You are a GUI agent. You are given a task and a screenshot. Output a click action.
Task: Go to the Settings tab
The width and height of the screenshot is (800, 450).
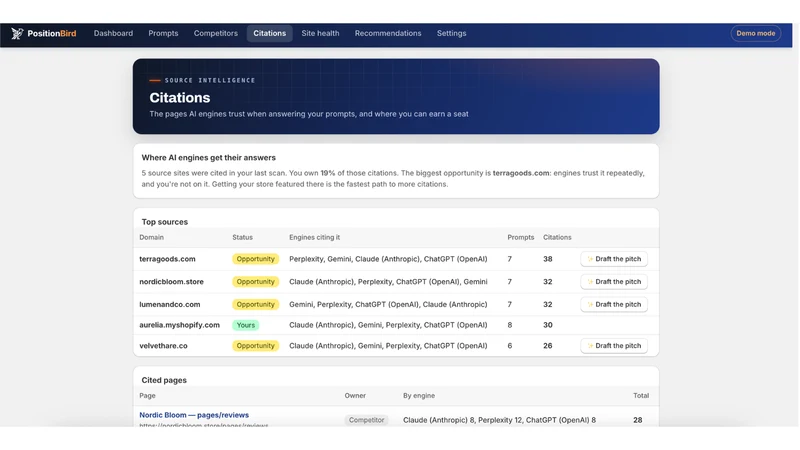[x=451, y=33]
